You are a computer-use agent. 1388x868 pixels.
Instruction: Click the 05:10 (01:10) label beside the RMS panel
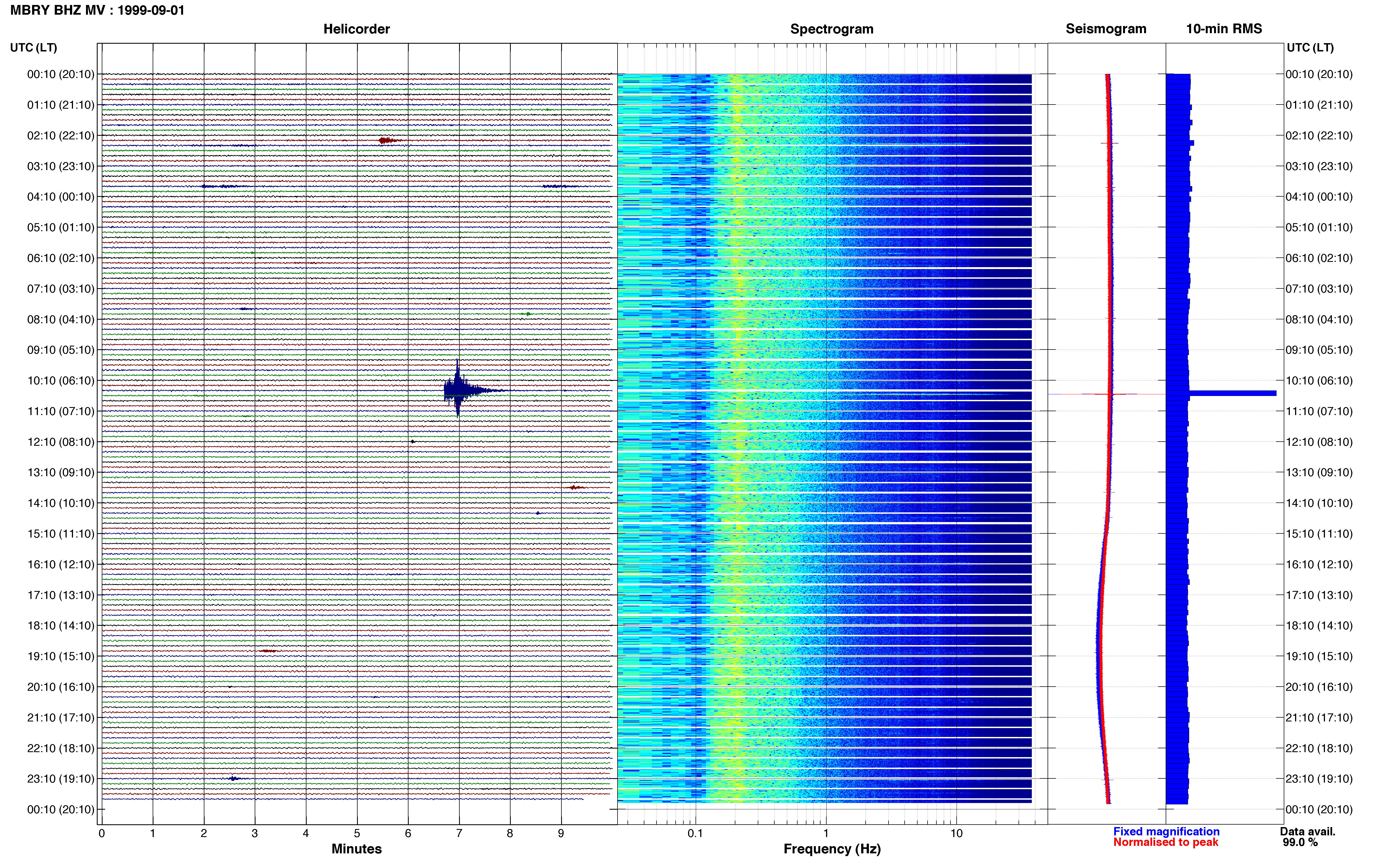coord(1319,227)
